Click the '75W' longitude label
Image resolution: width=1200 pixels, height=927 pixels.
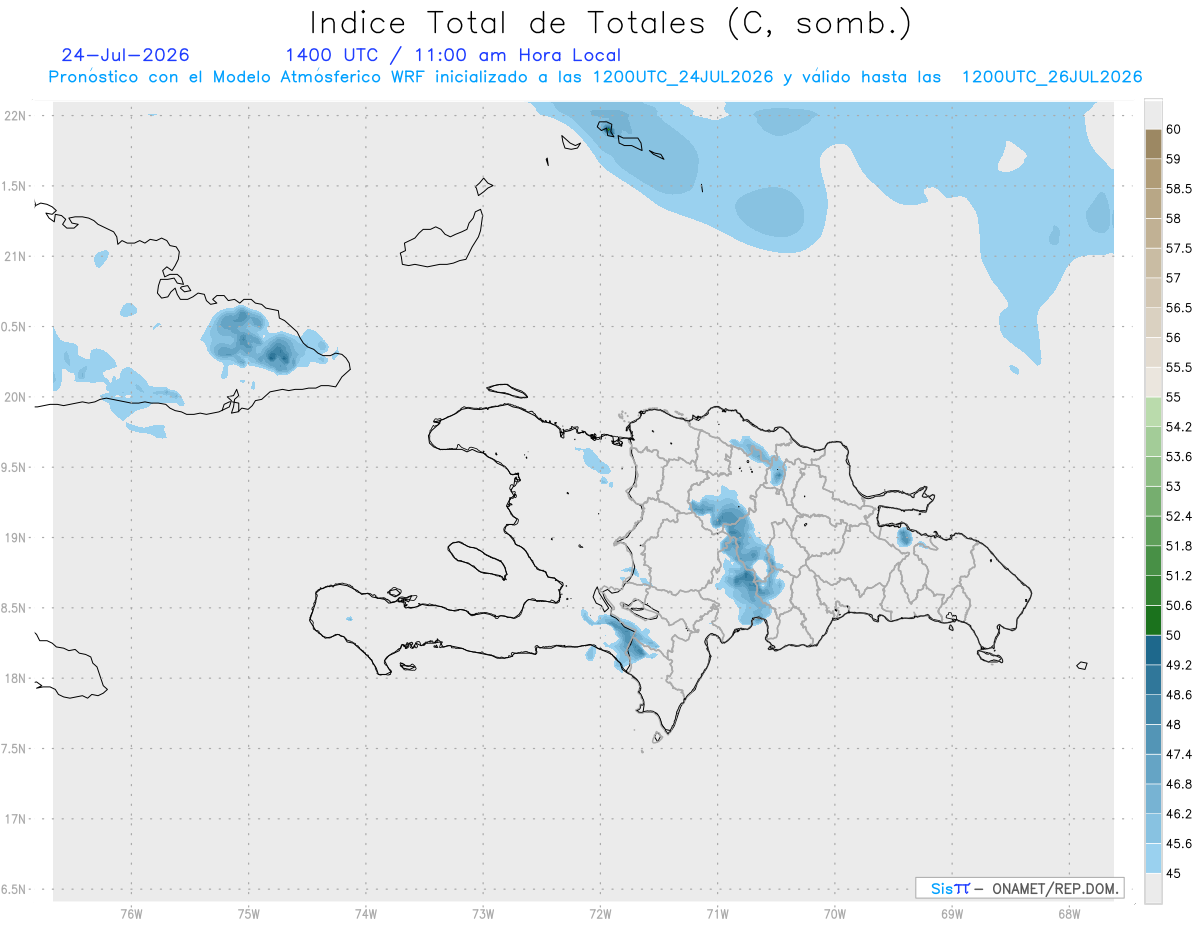pyautogui.click(x=249, y=914)
